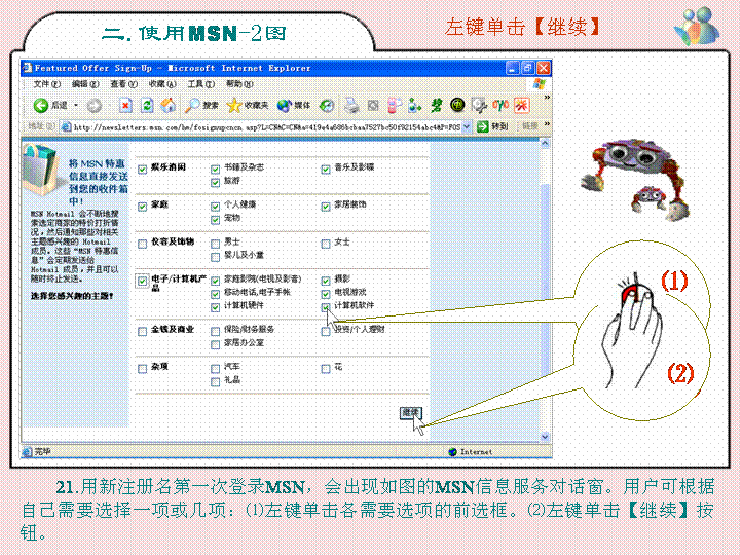
Task: Open the address bar URL dropdown arrow
Action: [x=466, y=126]
